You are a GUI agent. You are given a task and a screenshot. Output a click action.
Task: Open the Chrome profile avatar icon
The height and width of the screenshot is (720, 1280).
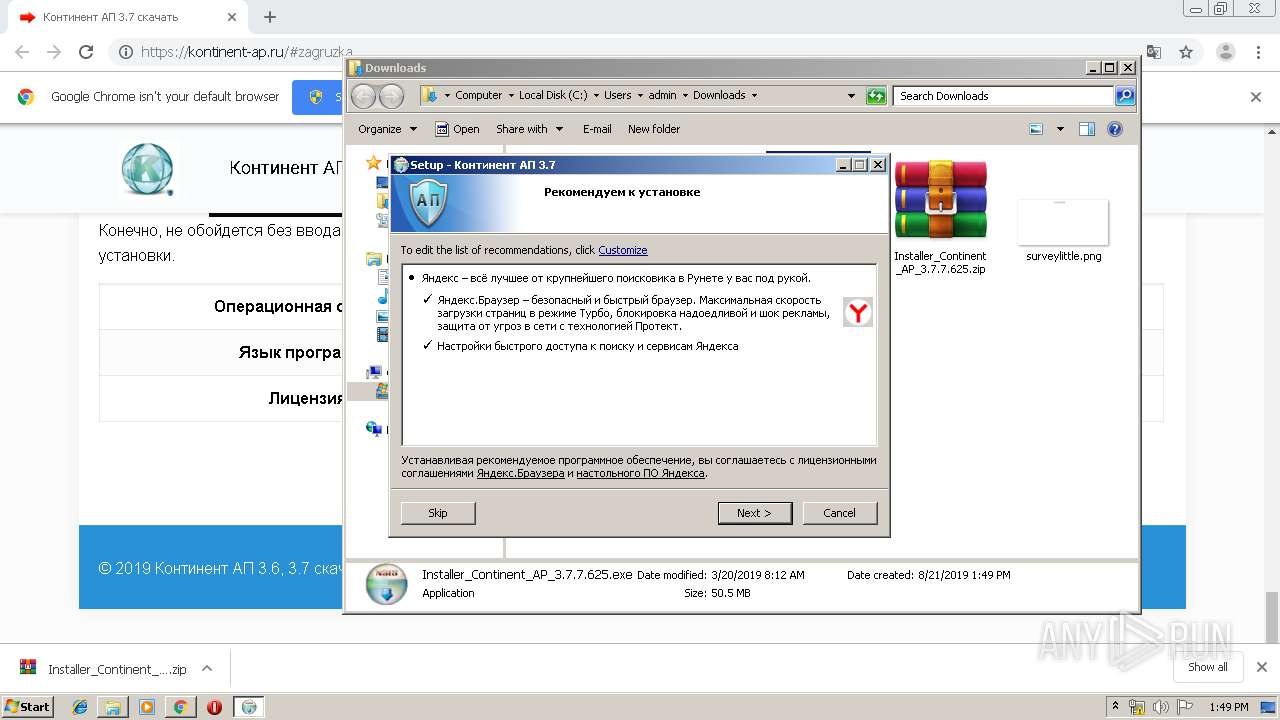click(1225, 52)
